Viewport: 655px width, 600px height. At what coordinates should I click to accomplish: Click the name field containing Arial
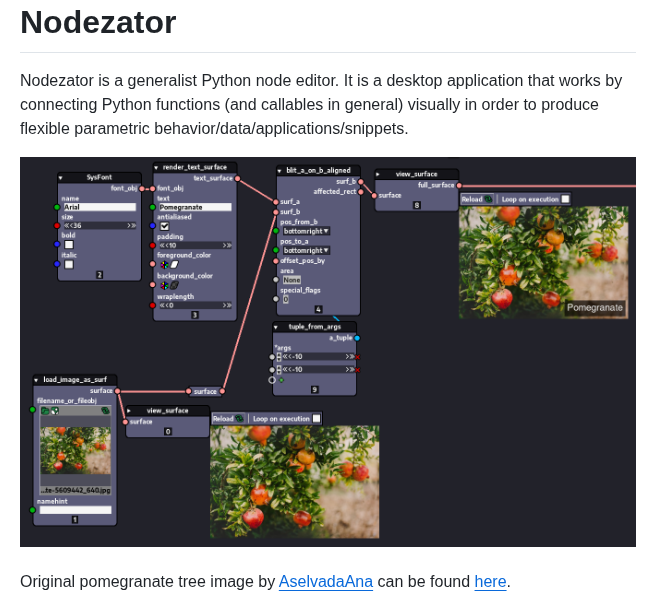pyautogui.click(x=99, y=207)
